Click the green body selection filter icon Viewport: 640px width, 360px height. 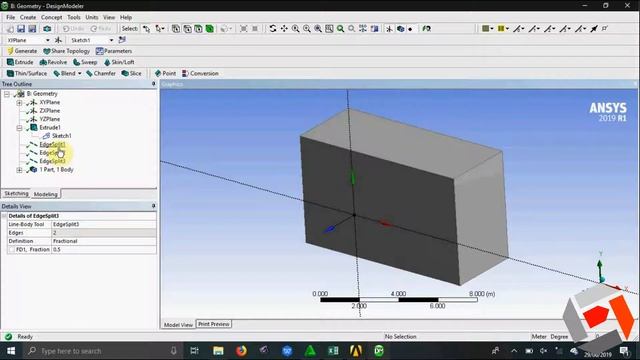pos(209,29)
